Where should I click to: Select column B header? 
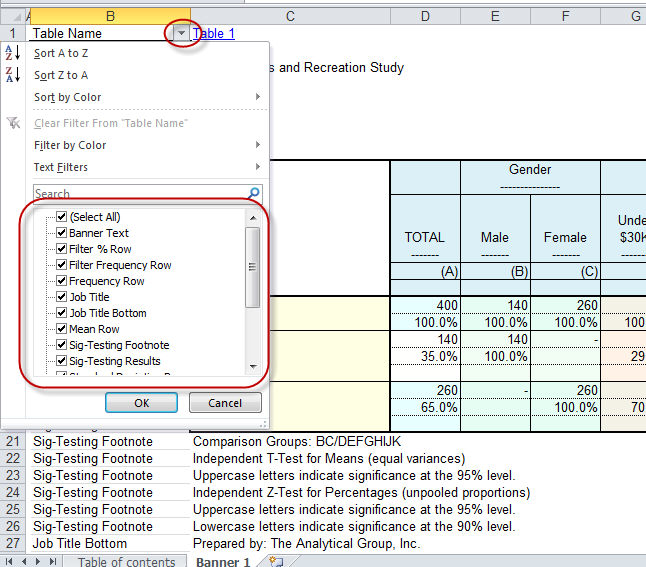pyautogui.click(x=110, y=16)
